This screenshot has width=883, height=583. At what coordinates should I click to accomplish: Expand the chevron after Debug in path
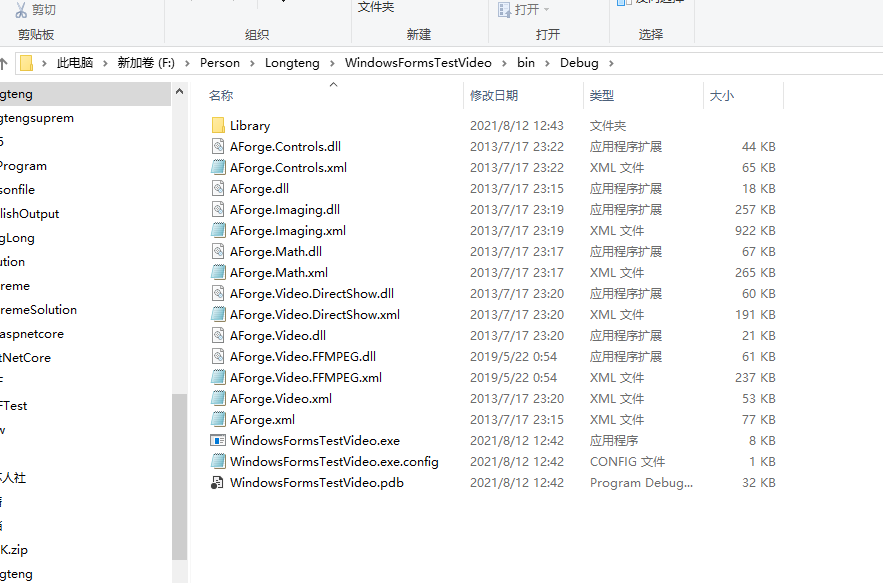click(611, 63)
